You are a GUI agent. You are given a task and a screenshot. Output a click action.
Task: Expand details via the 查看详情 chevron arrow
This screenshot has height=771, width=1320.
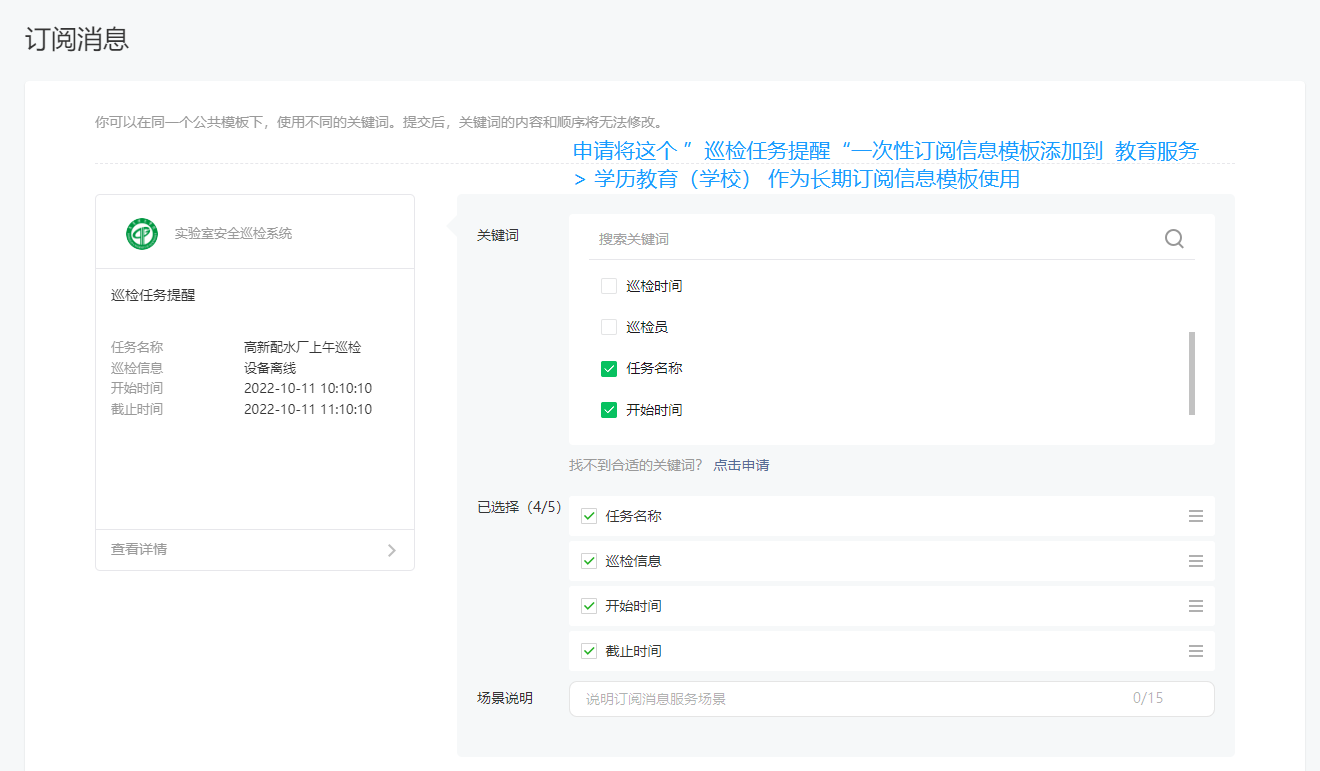coord(392,549)
